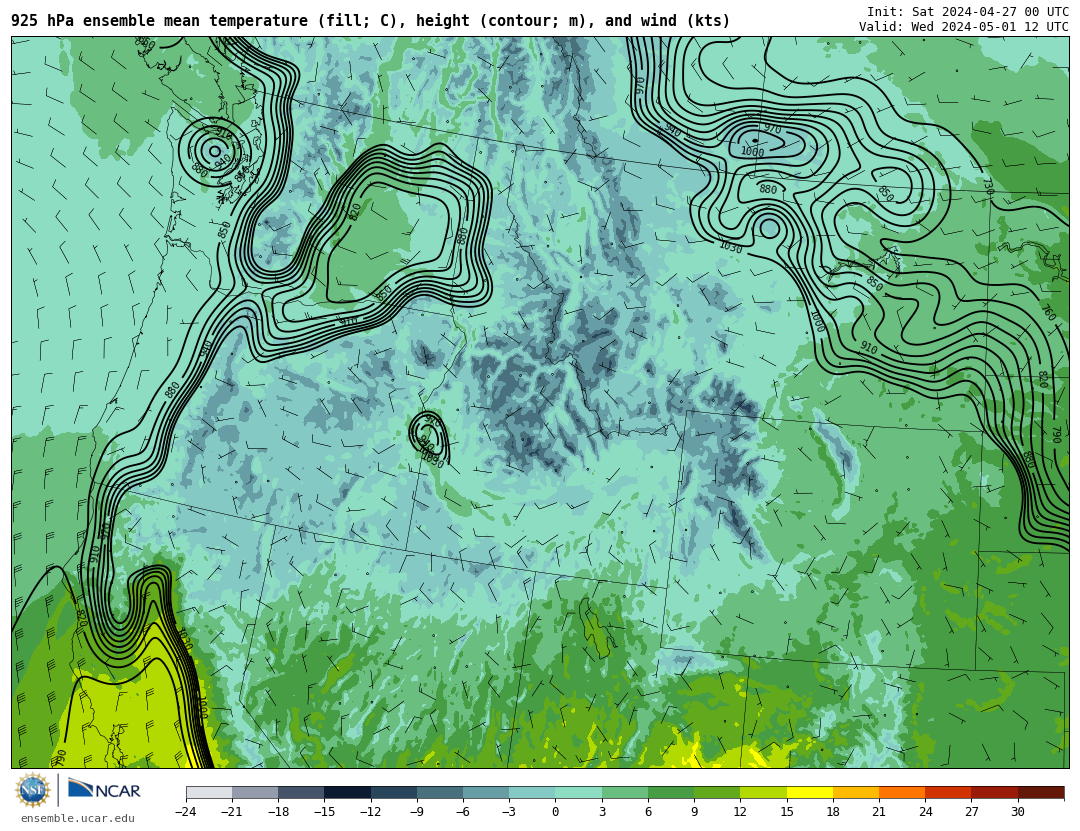Pick the teal swatch between -6 and -3
The height and width of the screenshot is (831, 1080).
(x=486, y=792)
